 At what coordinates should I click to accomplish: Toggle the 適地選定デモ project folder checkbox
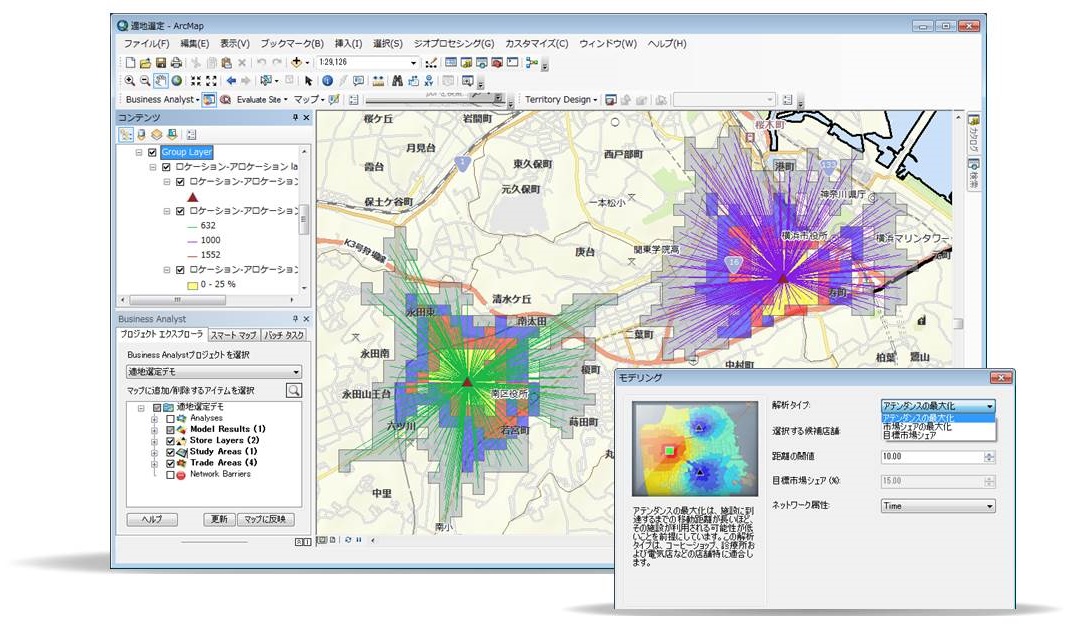157,407
